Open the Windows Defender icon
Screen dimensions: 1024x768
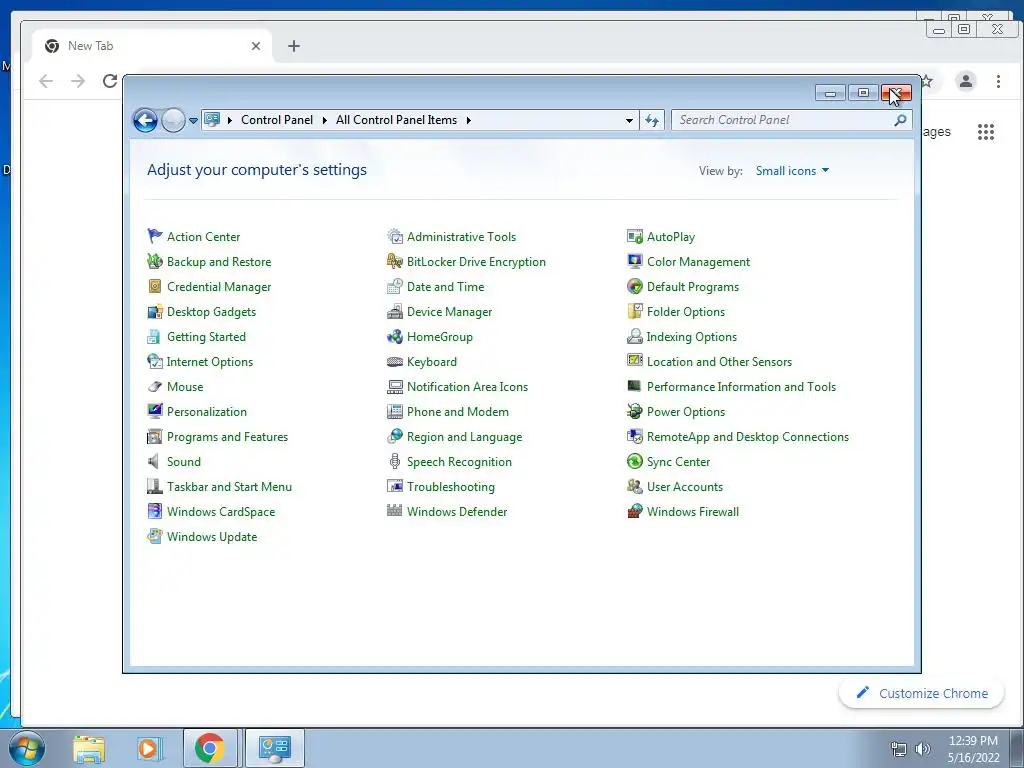tap(394, 511)
